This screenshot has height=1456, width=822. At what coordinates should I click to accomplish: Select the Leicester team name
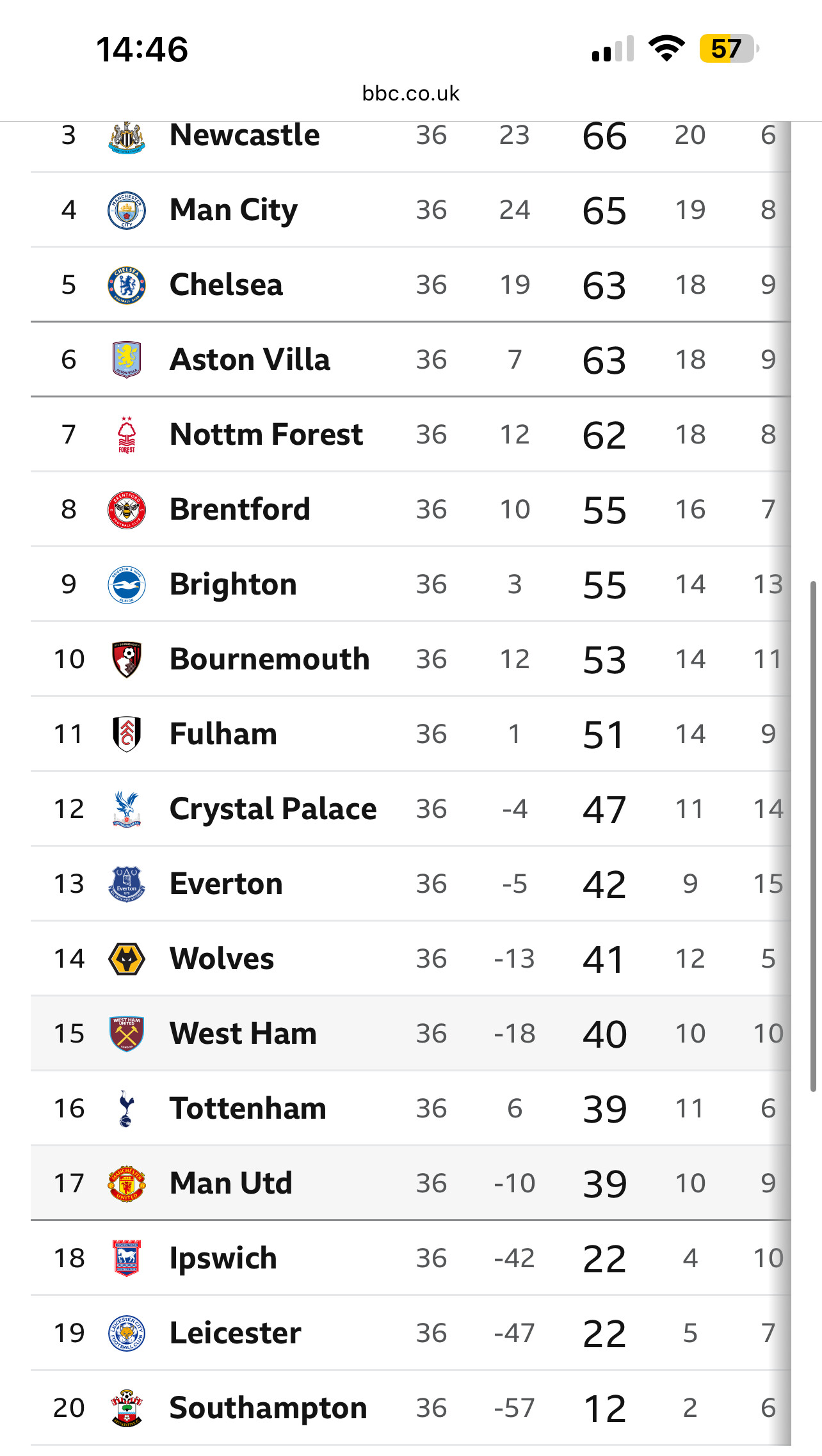[x=235, y=1333]
